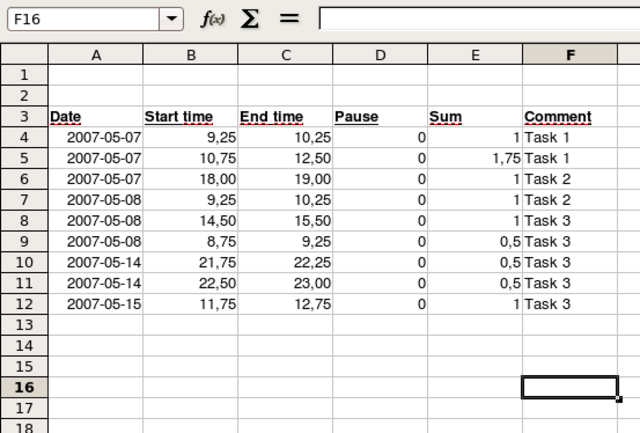Click the Pause header cell
The width and height of the screenshot is (640, 433).
[380, 117]
